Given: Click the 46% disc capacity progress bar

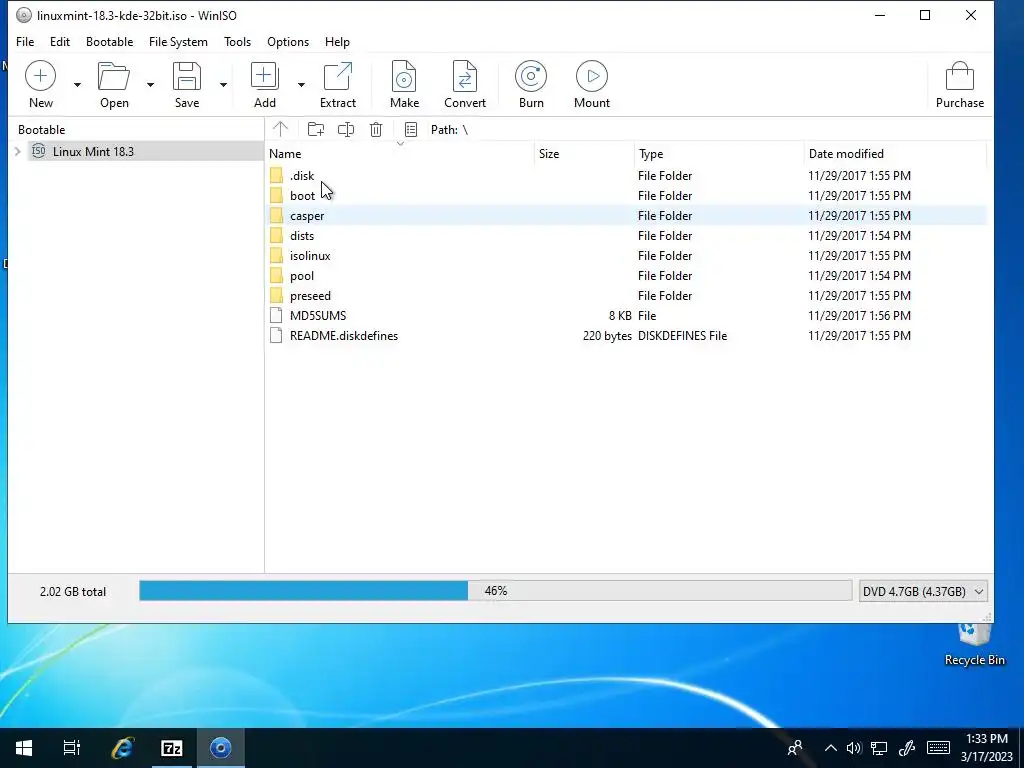Looking at the screenshot, I should click(x=495, y=591).
